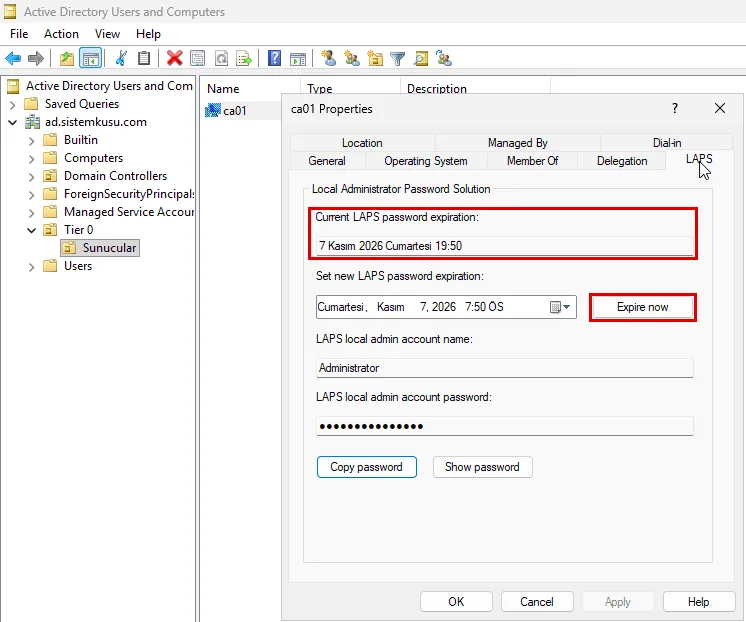
Task: Click the Cut scissors icon
Action: point(121,59)
